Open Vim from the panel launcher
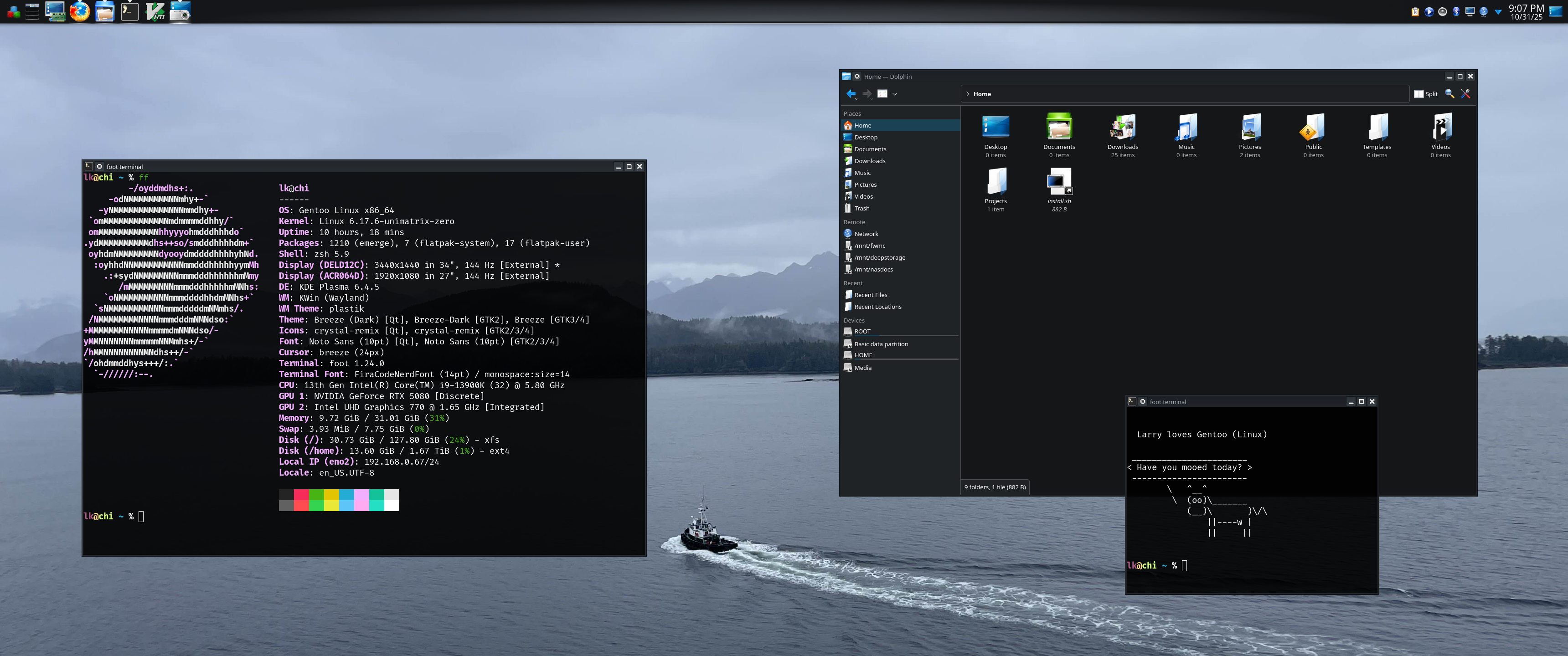 [155, 11]
